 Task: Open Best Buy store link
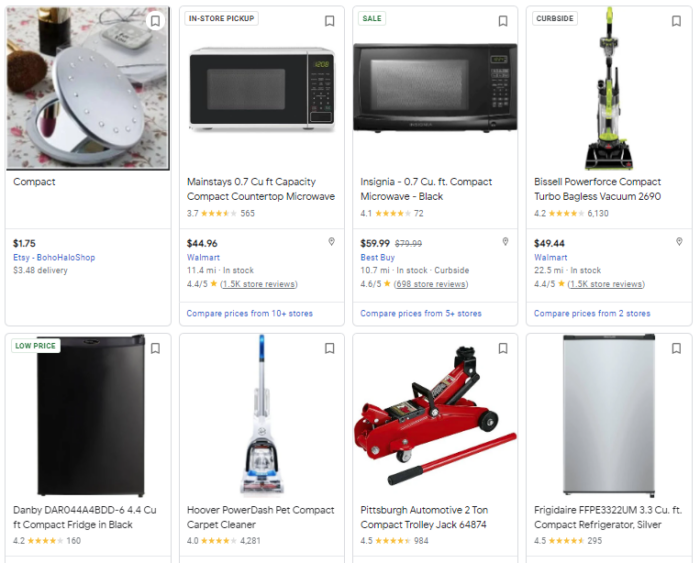pos(378,258)
